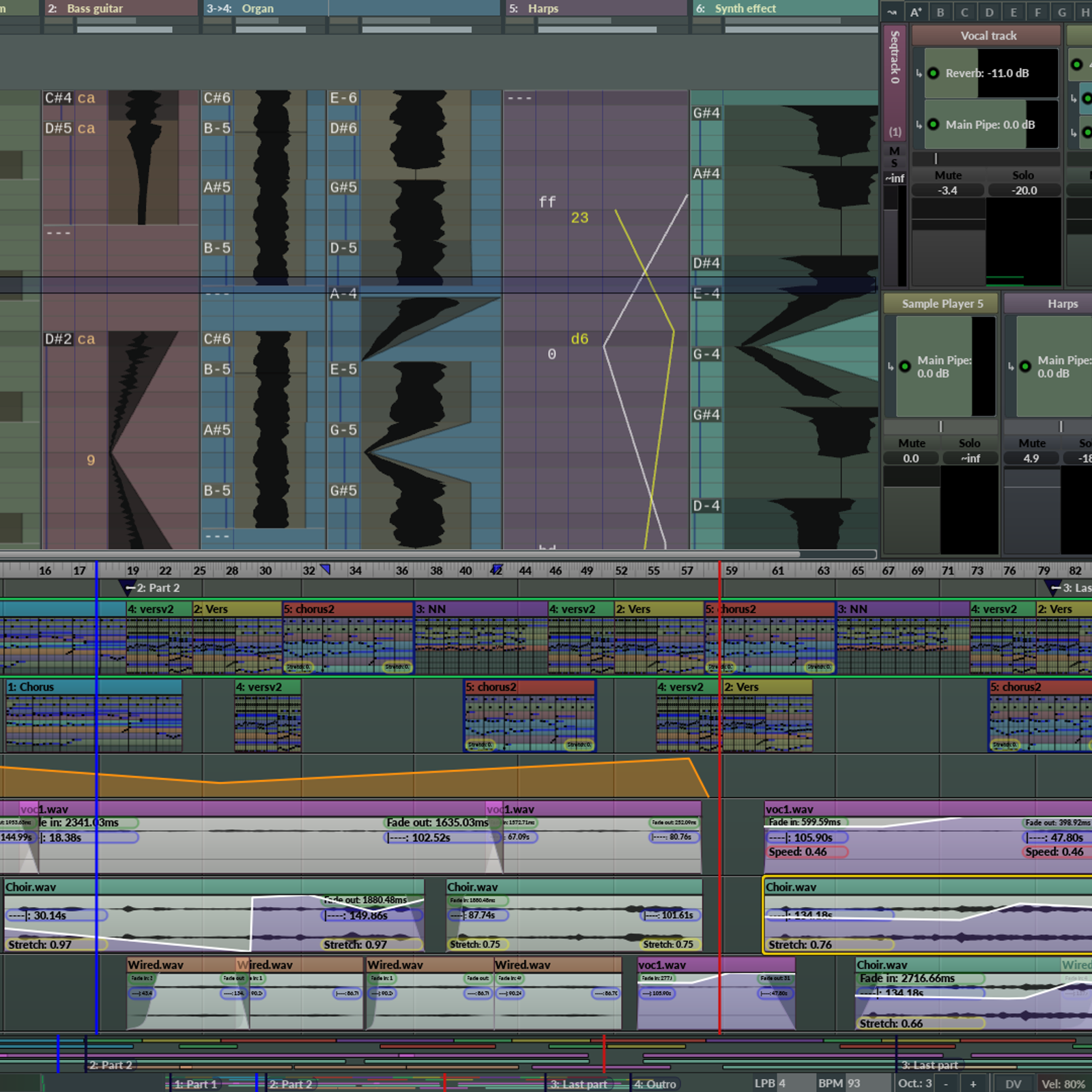The height and width of the screenshot is (1092, 1092).
Task: Toggle the Reverb send enable light
Action: tap(933, 73)
